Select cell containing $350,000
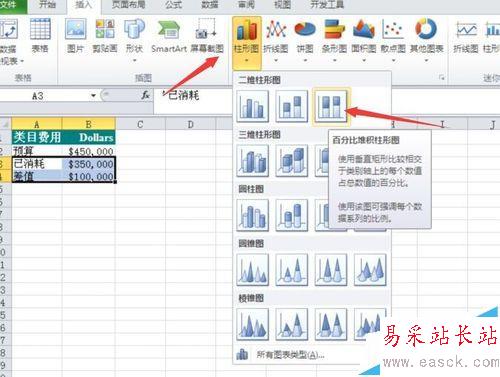500x377 pixels. [89, 164]
